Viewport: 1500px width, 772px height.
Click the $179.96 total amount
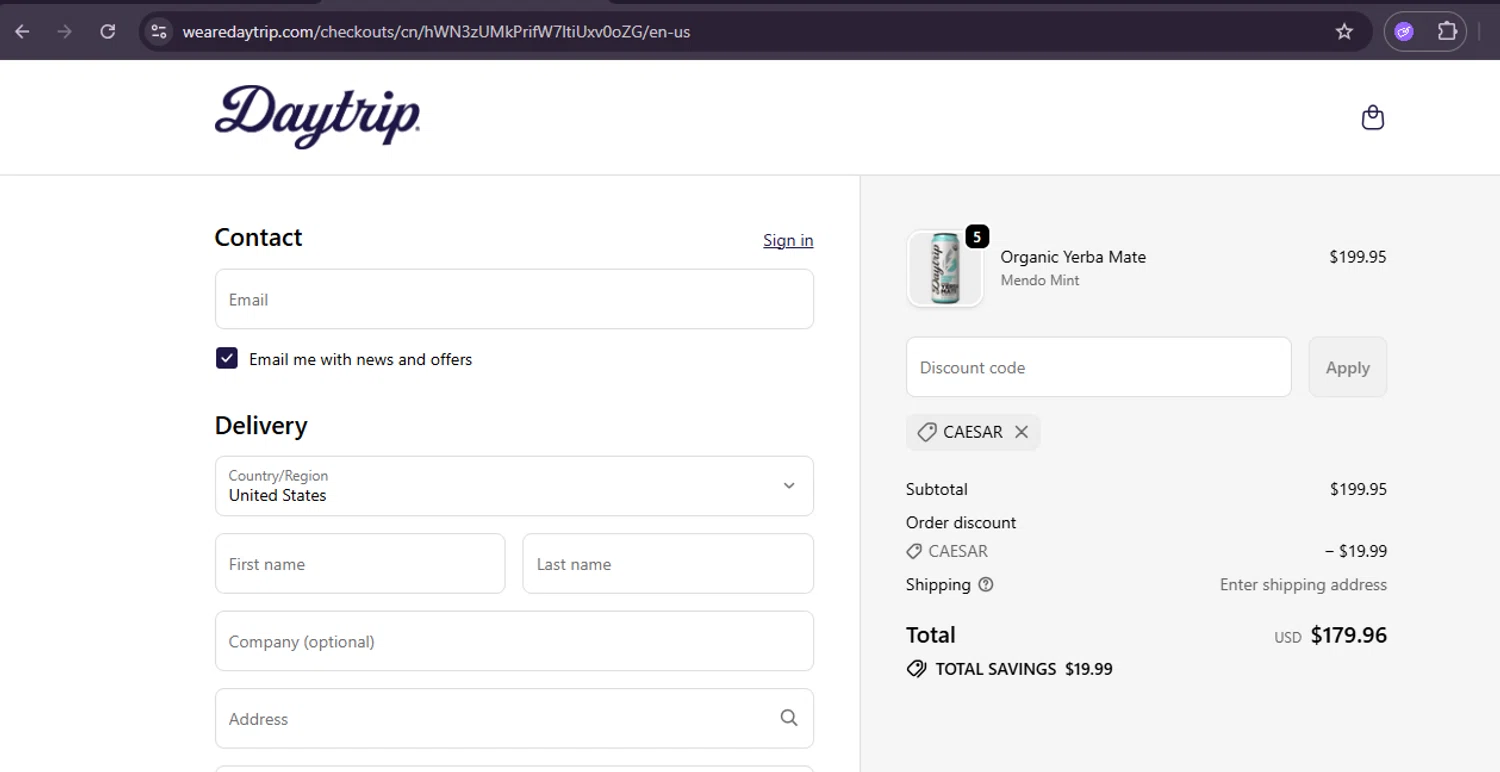pyautogui.click(x=1349, y=635)
